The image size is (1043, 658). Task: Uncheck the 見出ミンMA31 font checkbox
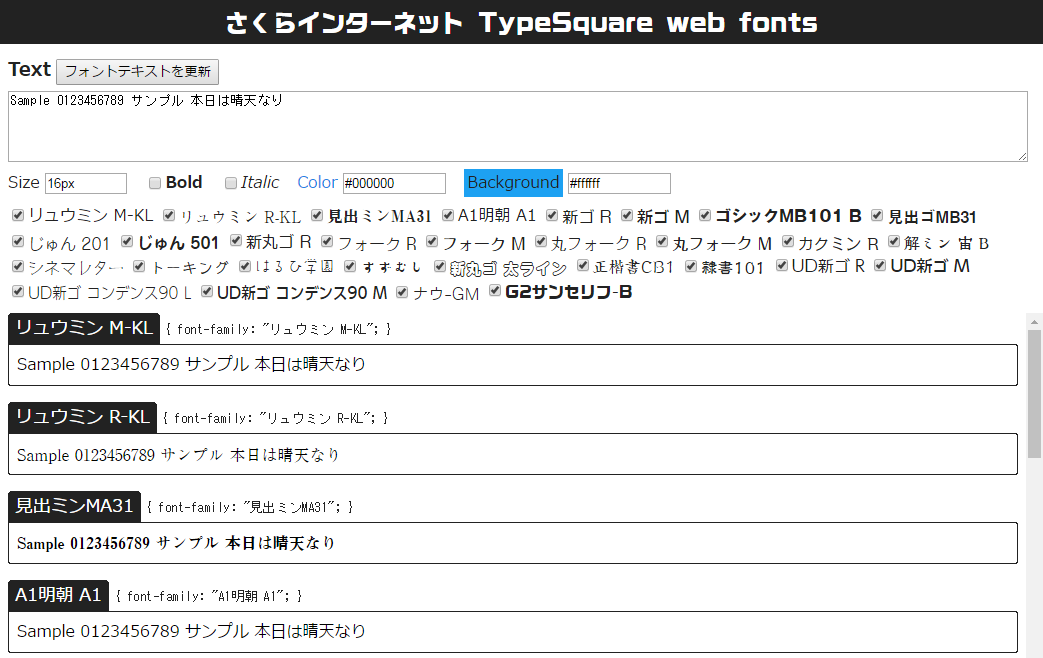tap(317, 215)
